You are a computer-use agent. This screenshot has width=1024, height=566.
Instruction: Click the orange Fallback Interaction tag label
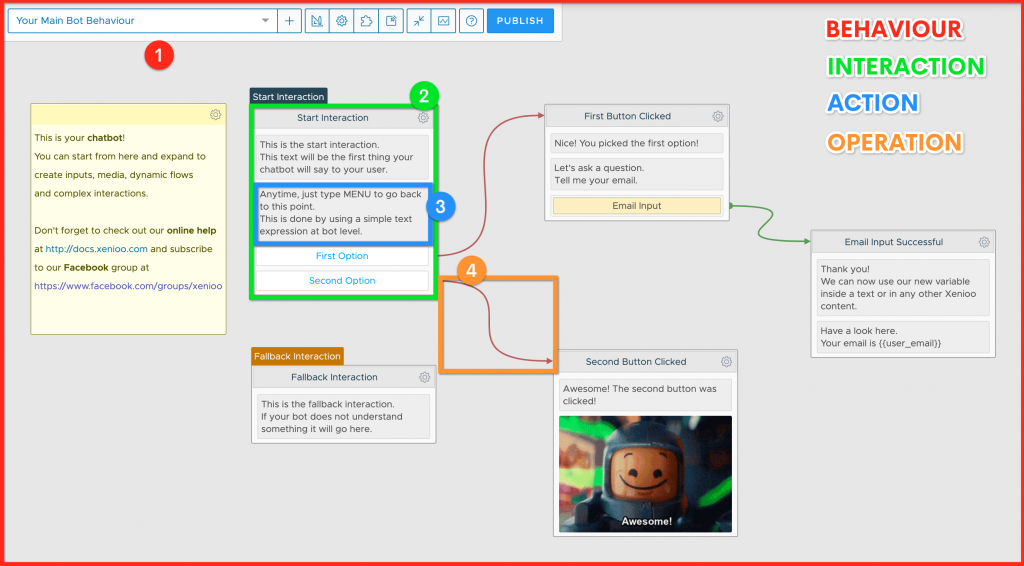(x=297, y=356)
